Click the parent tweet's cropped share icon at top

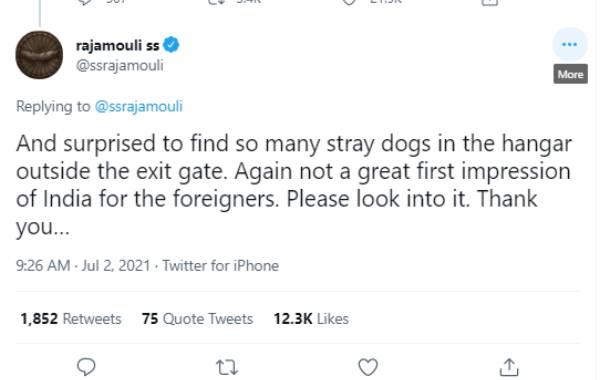(x=489, y=2)
